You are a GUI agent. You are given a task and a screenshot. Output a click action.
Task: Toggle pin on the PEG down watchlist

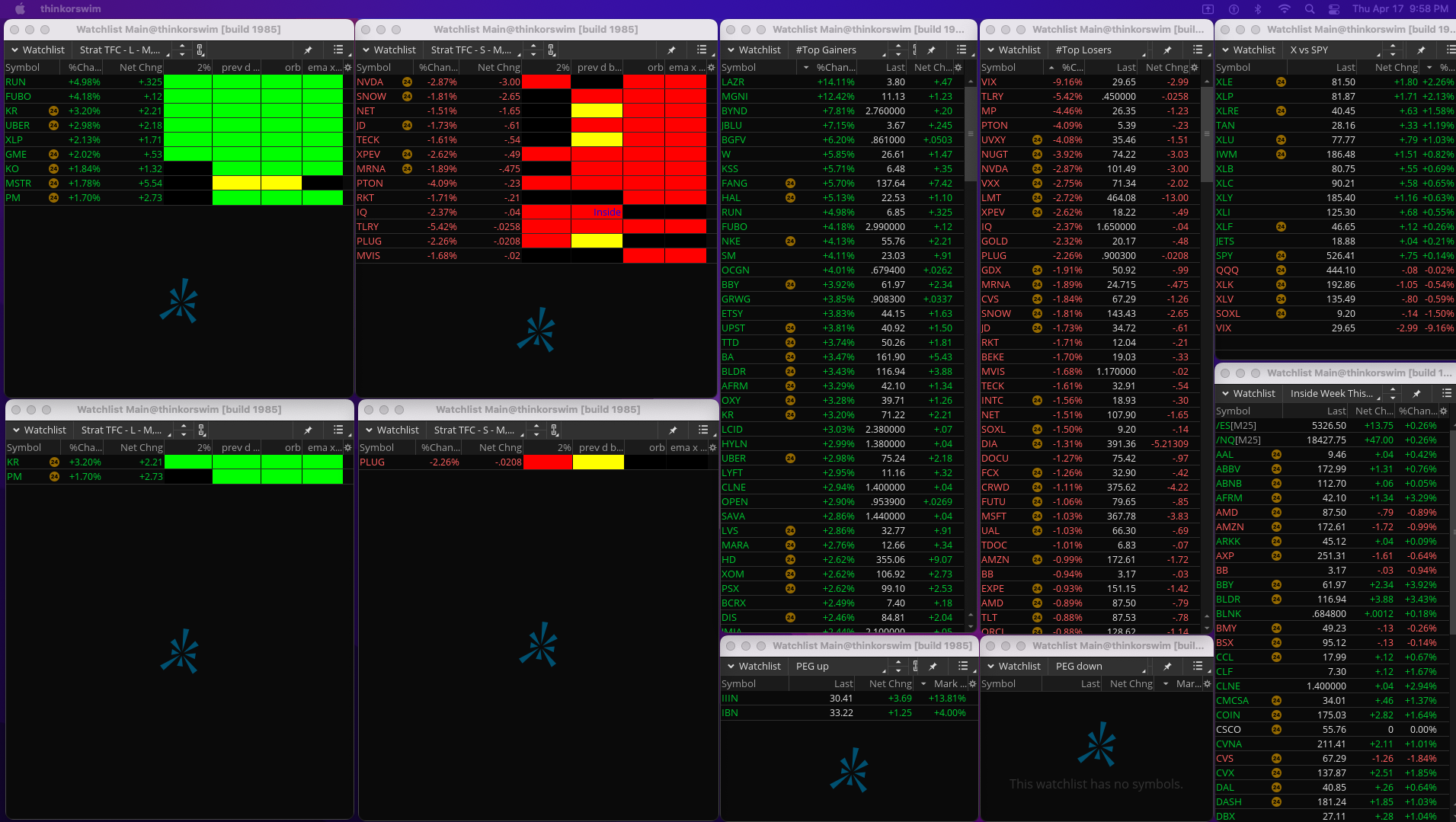click(1167, 667)
